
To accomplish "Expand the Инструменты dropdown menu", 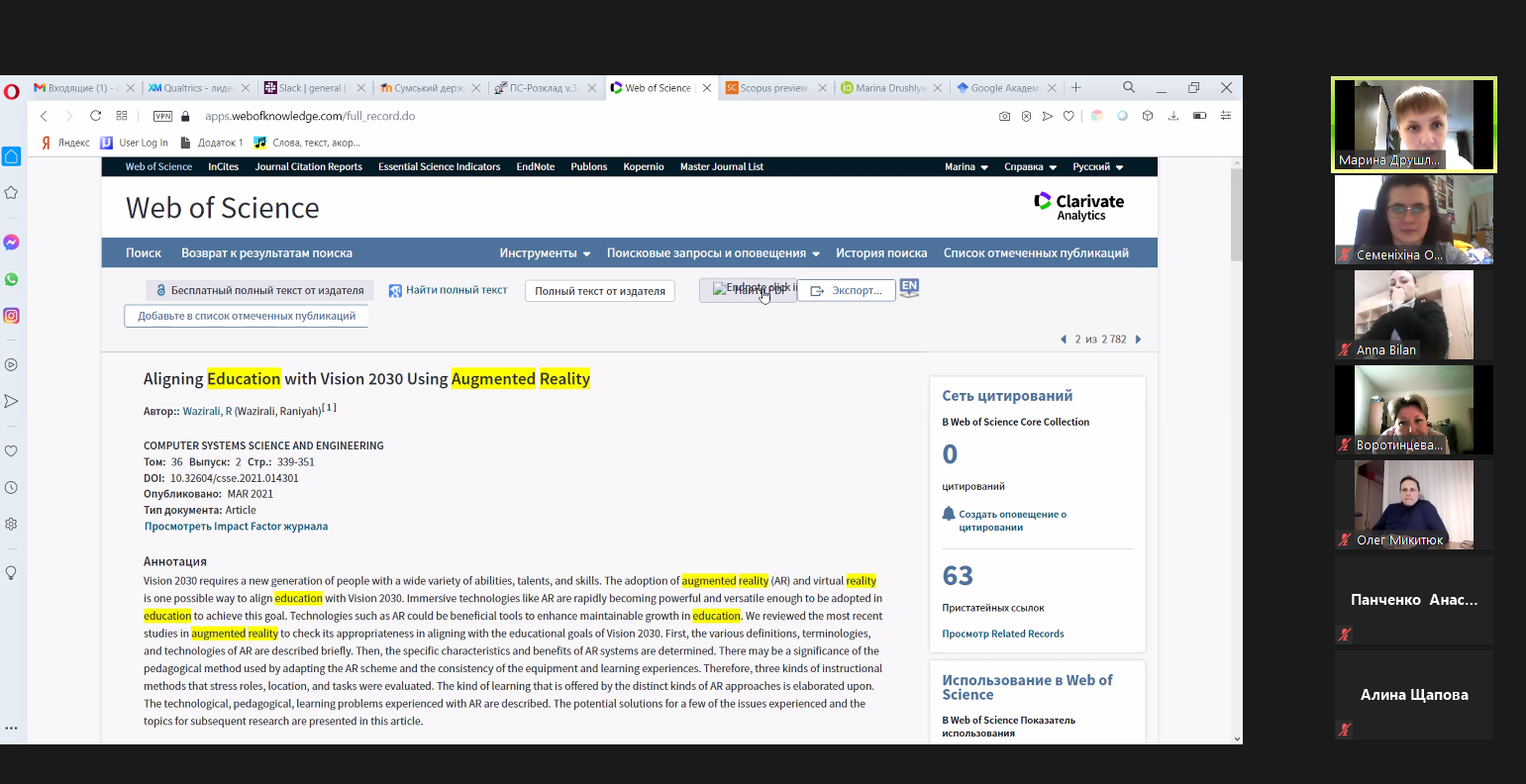I will point(545,253).
